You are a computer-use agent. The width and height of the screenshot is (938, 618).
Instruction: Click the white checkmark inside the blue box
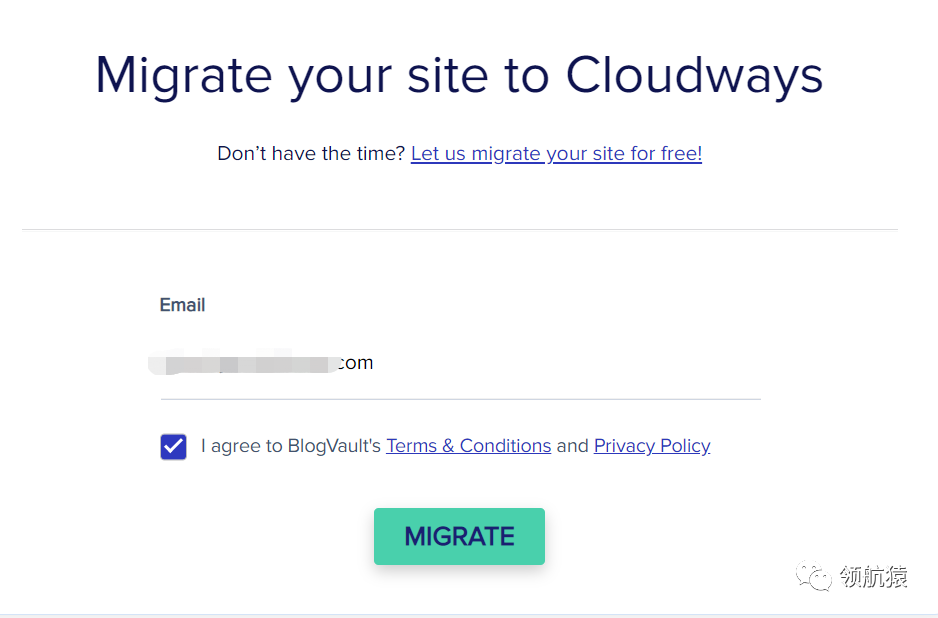(x=173, y=446)
